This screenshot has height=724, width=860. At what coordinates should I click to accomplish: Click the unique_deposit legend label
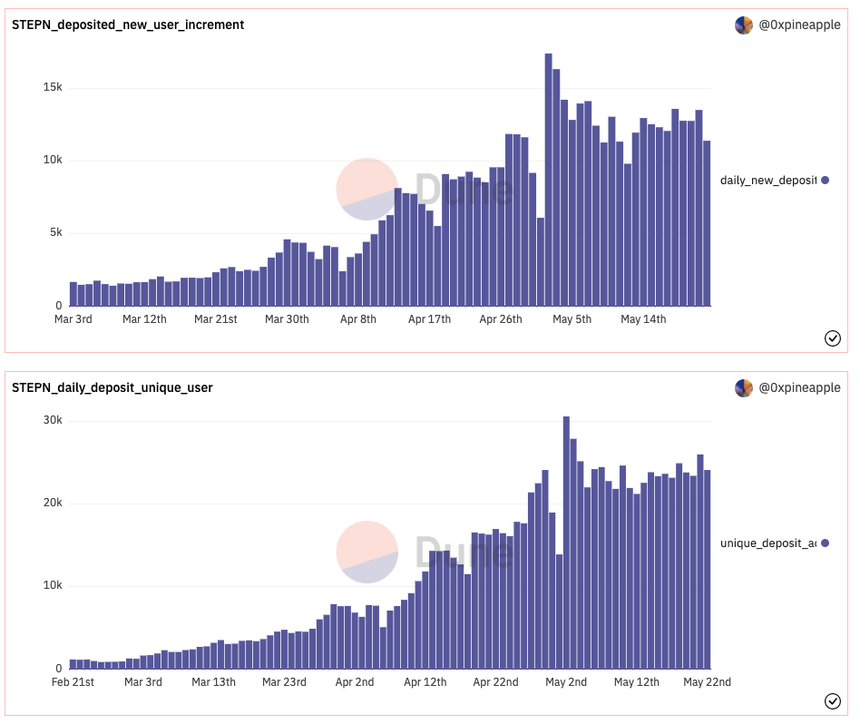pyautogui.click(x=768, y=543)
